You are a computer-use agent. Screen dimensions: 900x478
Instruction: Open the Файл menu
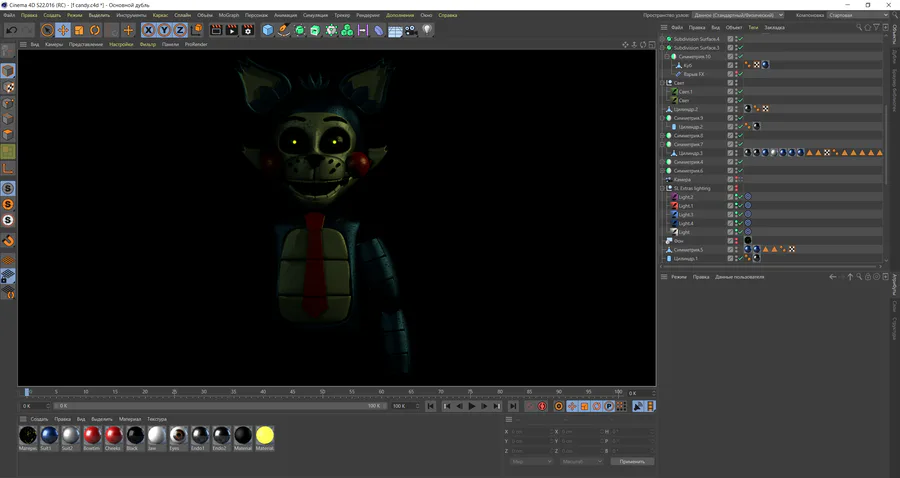tap(9, 15)
